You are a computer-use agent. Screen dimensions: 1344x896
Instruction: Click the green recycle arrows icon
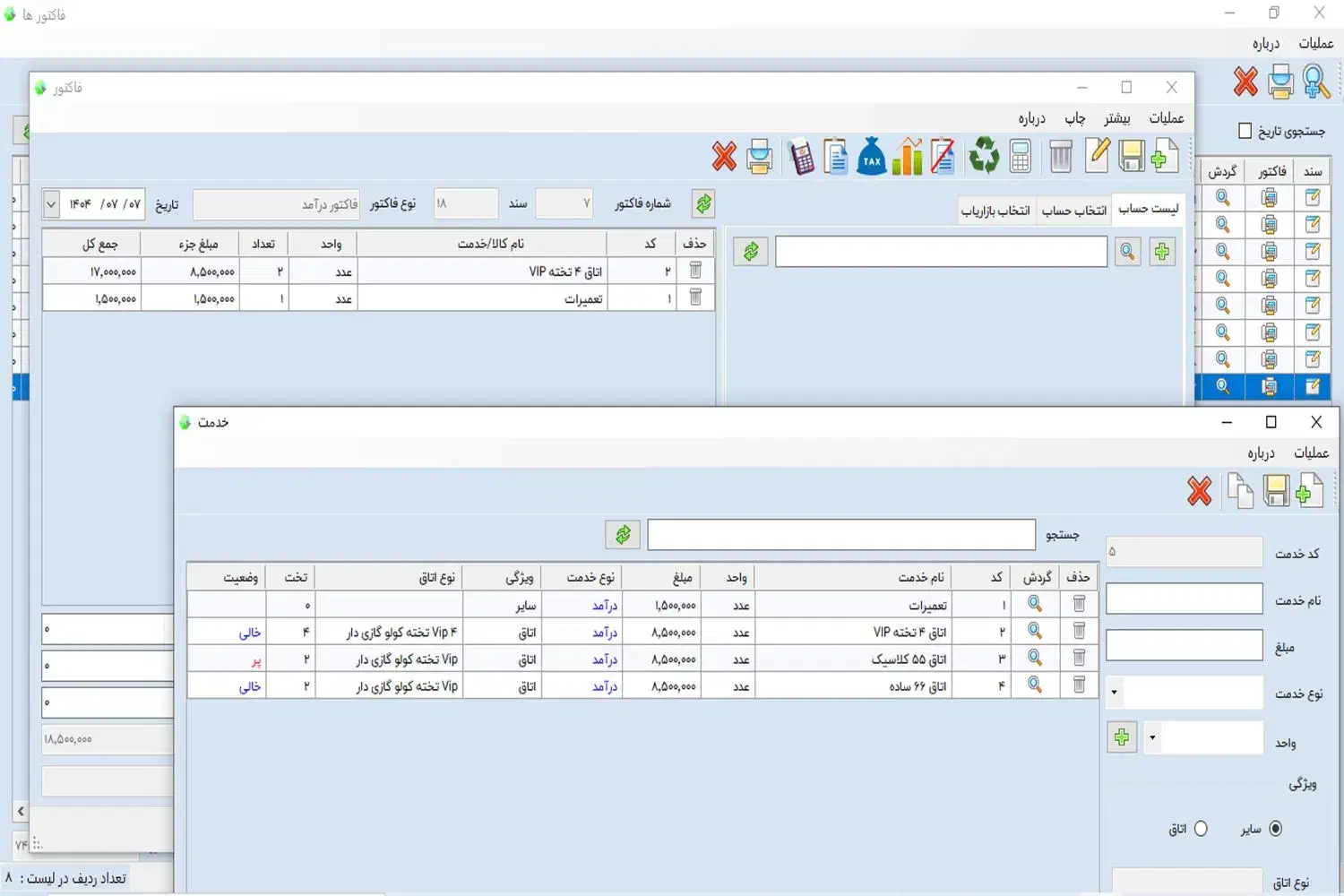coord(983,156)
